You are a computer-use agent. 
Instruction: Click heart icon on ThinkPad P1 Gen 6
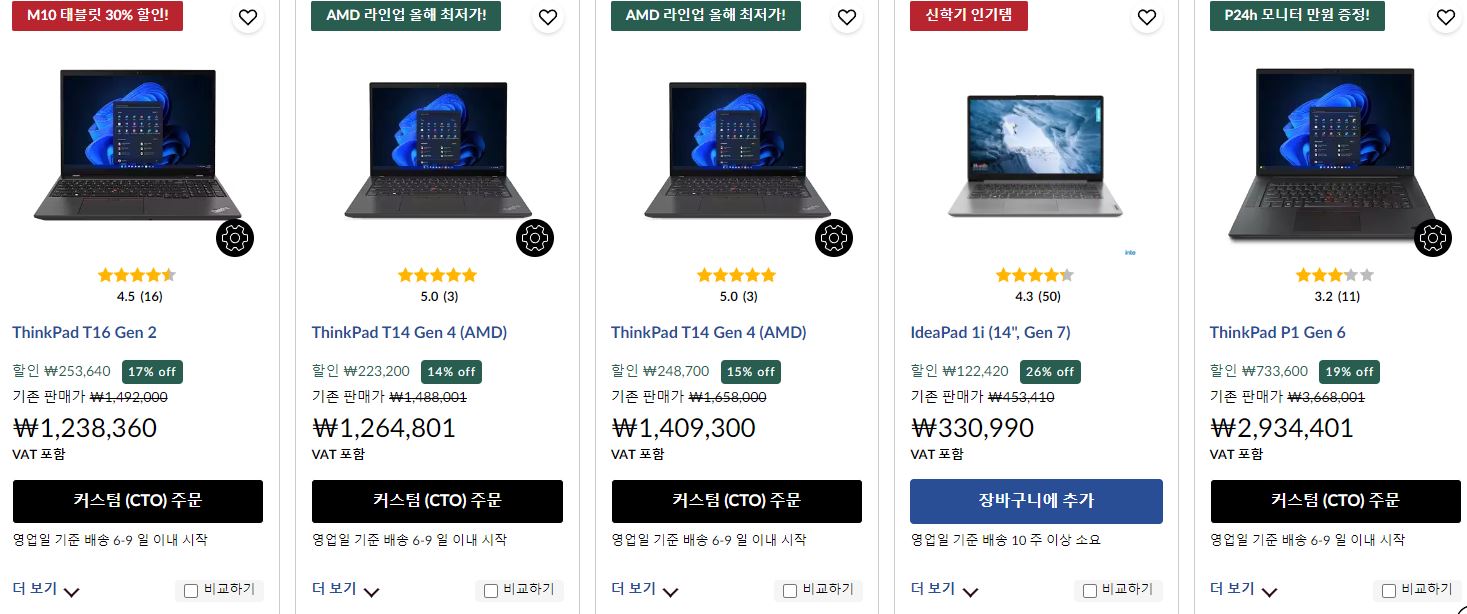click(1445, 17)
